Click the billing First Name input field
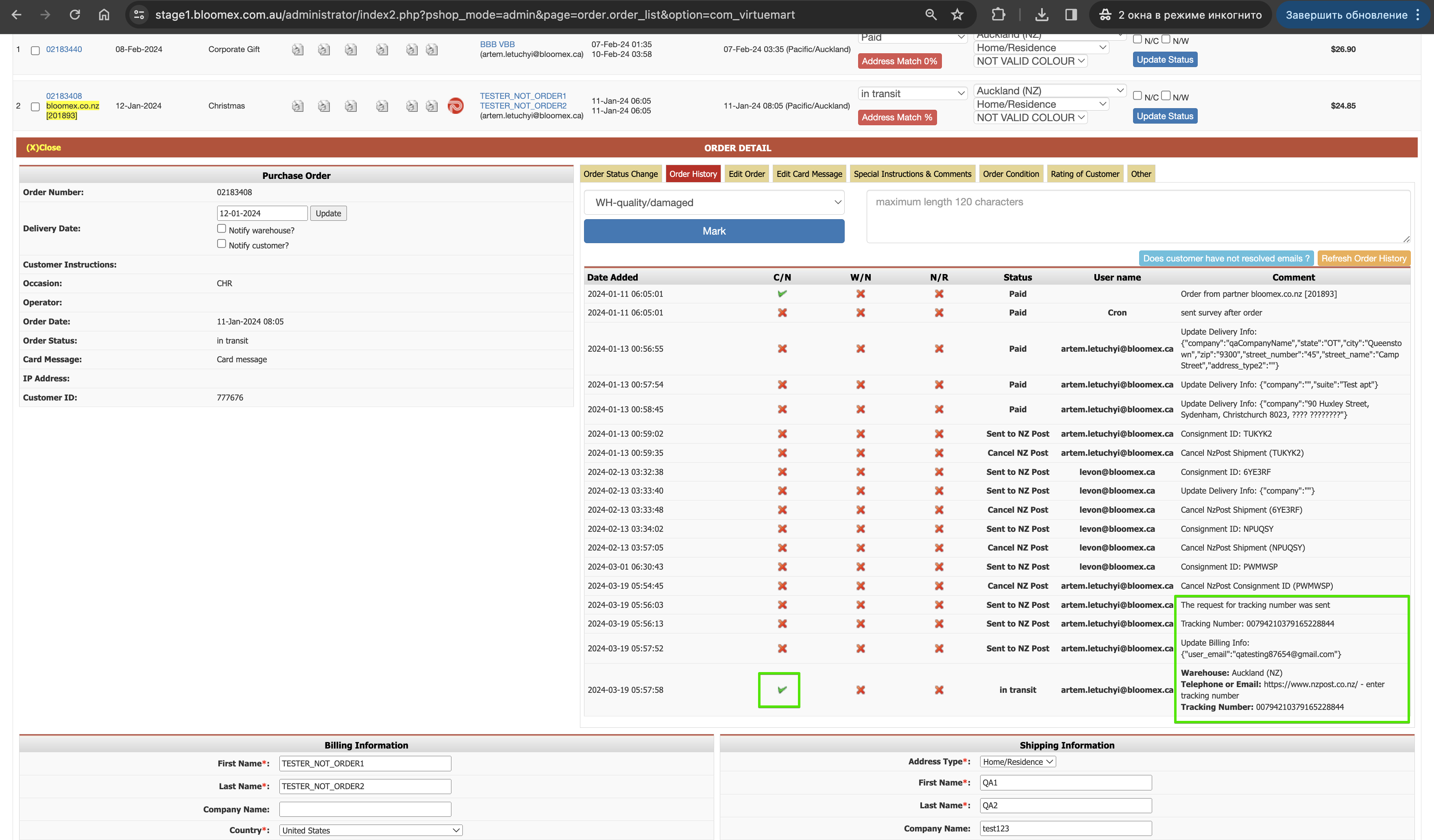Image resolution: width=1434 pixels, height=840 pixels. point(365,763)
